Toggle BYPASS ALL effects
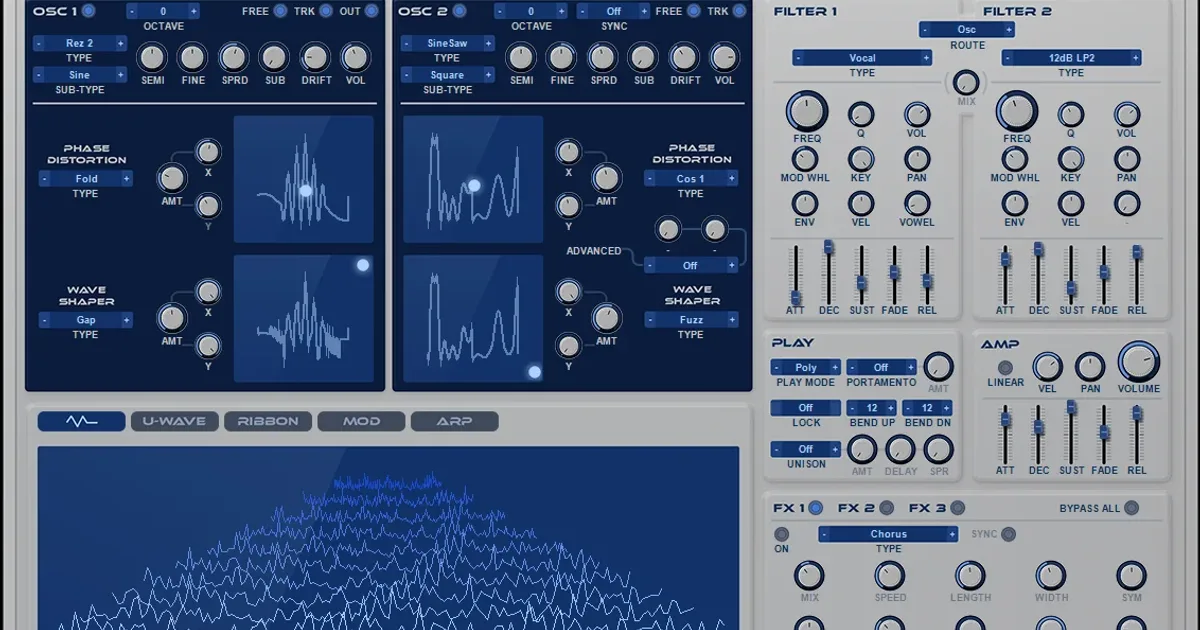This screenshot has height=630, width=1200. (x=1131, y=508)
